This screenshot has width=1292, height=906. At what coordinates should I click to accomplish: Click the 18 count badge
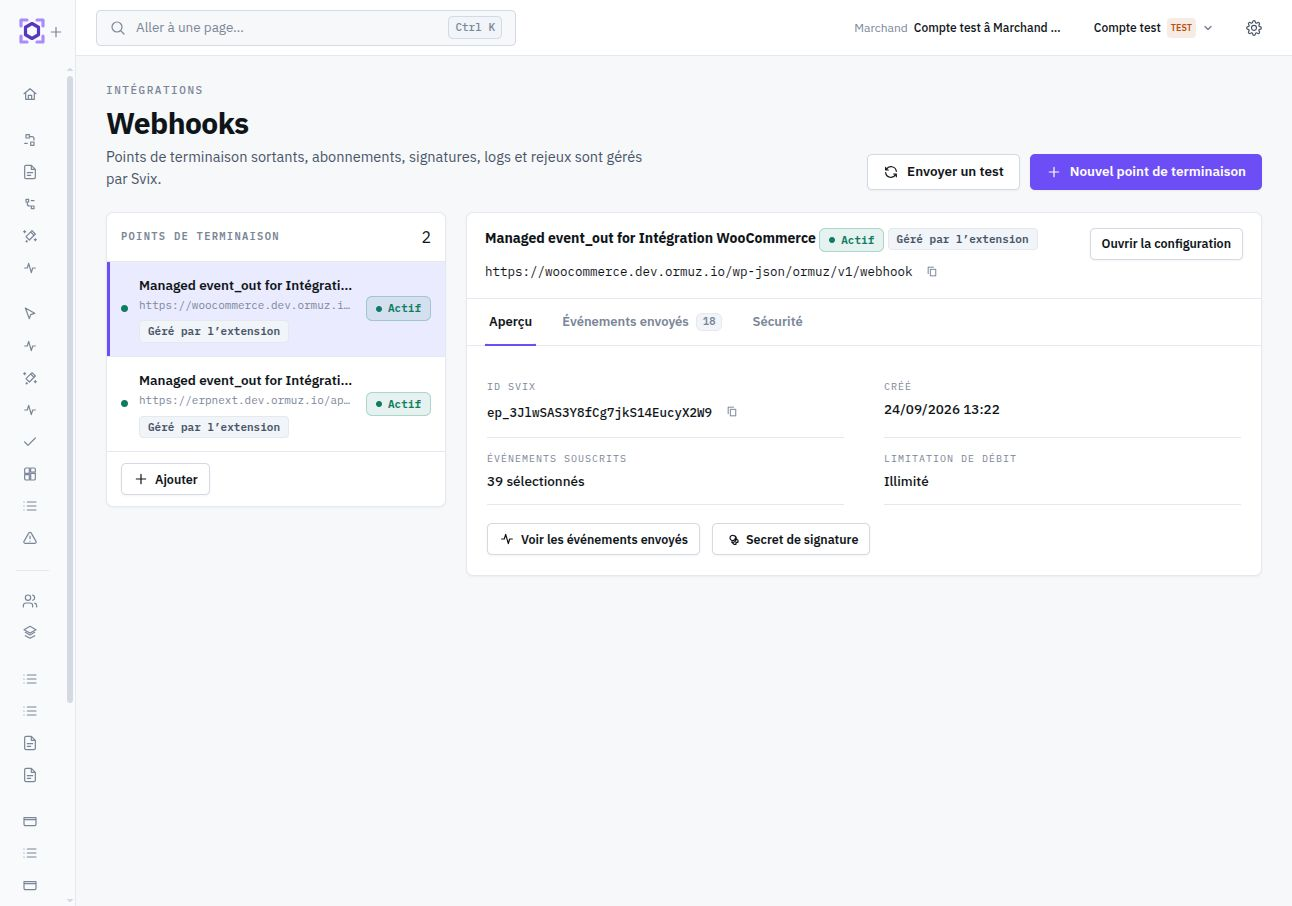(709, 322)
